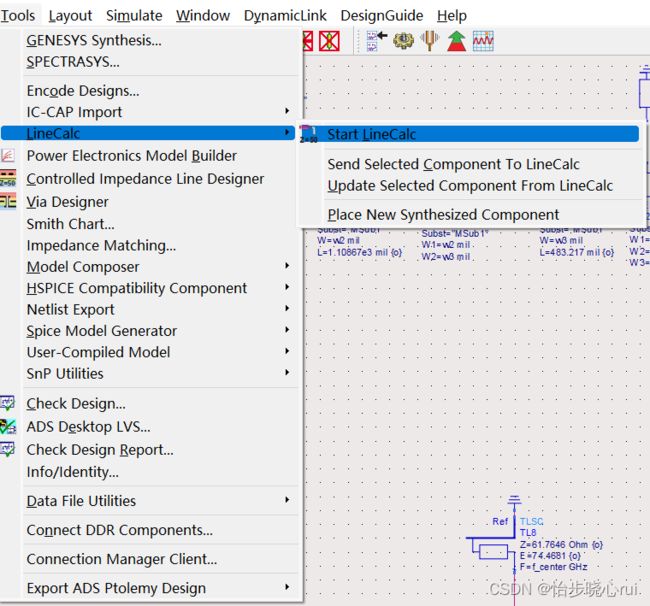Select Place New Synthesized Component

coord(443,215)
